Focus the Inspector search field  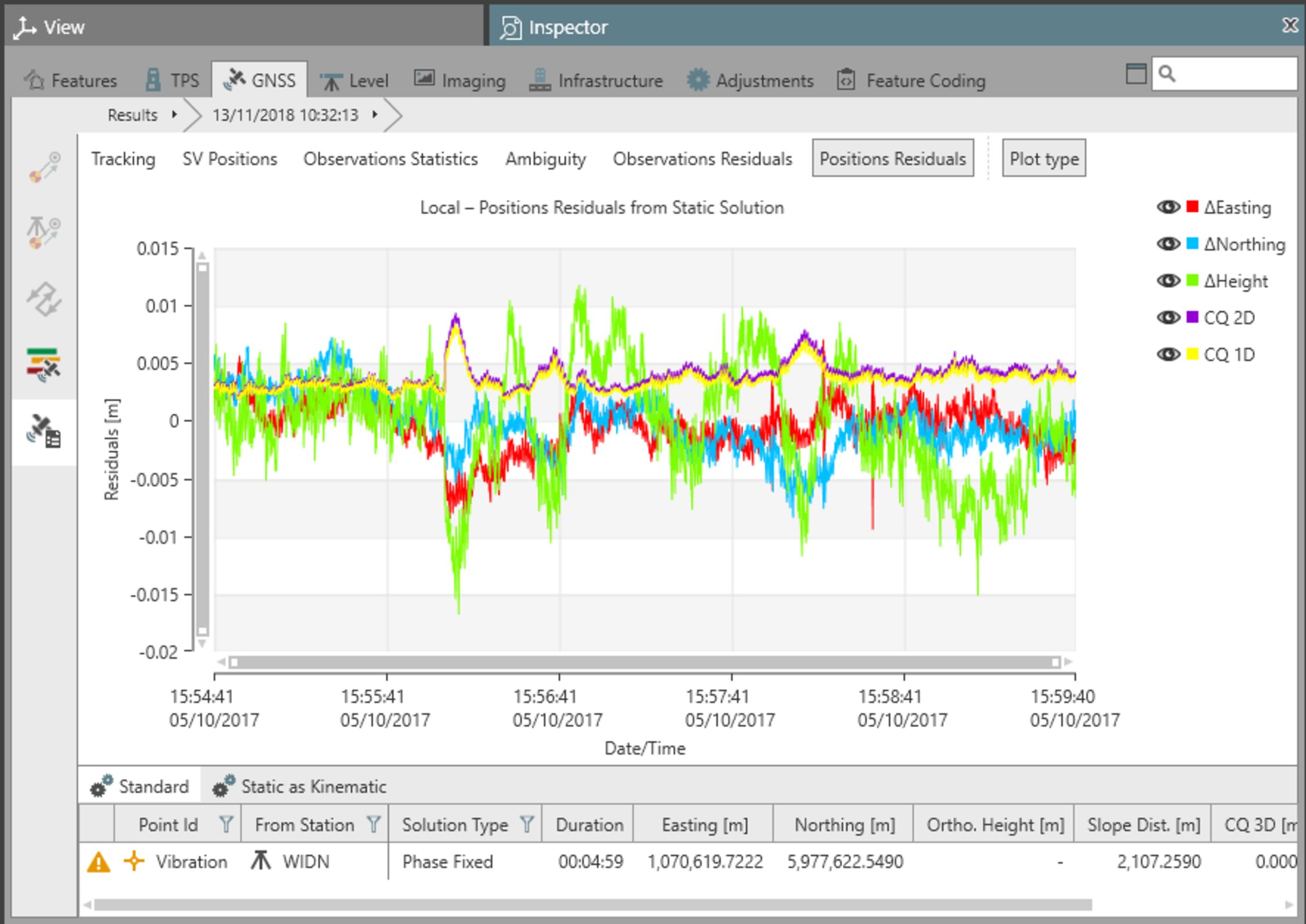pyautogui.click(x=1225, y=74)
